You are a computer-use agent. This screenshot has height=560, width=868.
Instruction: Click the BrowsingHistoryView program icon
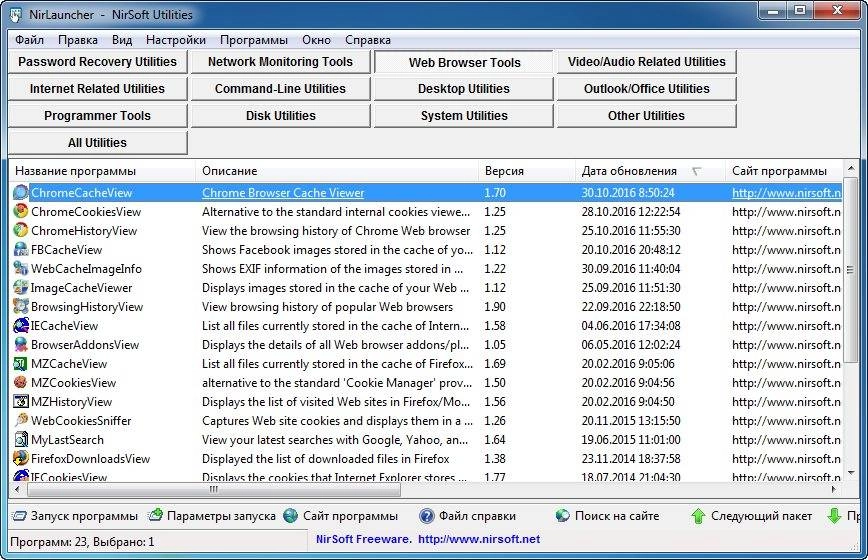coord(20,307)
